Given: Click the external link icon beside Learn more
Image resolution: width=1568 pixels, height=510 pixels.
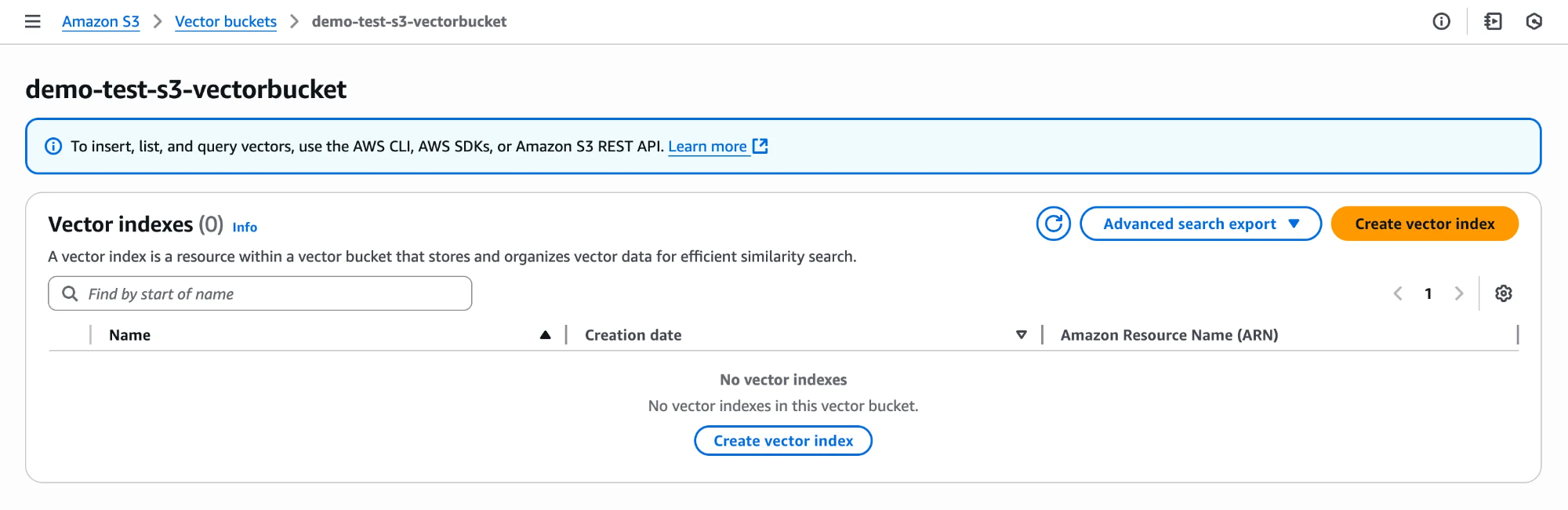Looking at the screenshot, I should click(x=760, y=146).
